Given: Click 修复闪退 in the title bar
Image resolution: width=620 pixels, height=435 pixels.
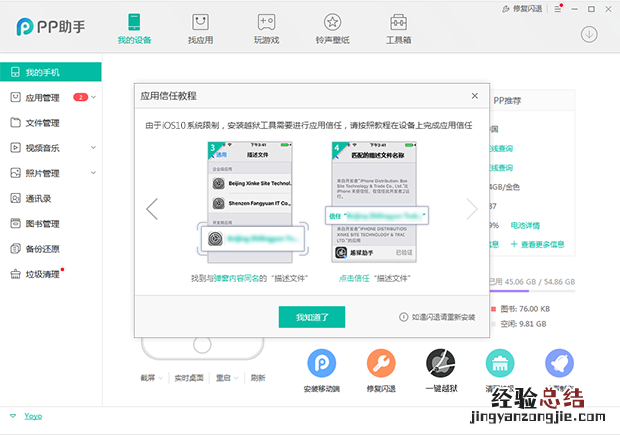Looking at the screenshot, I should click(522, 9).
